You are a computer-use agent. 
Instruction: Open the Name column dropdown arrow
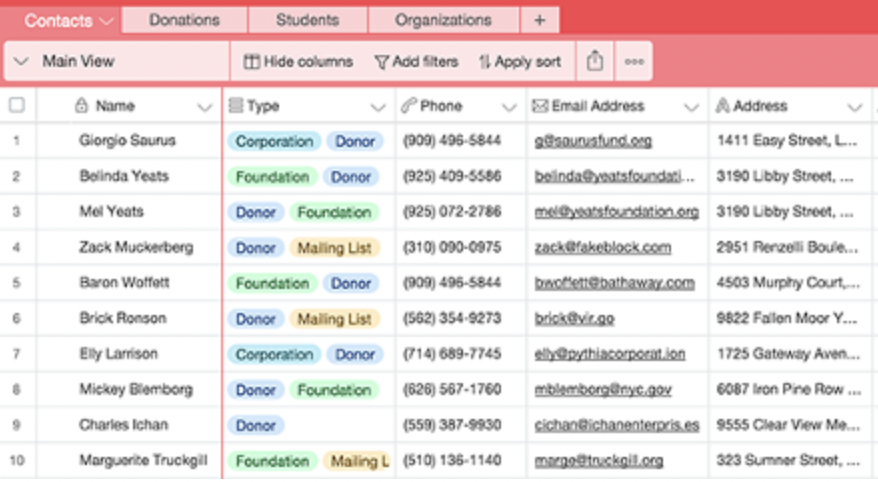(204, 107)
